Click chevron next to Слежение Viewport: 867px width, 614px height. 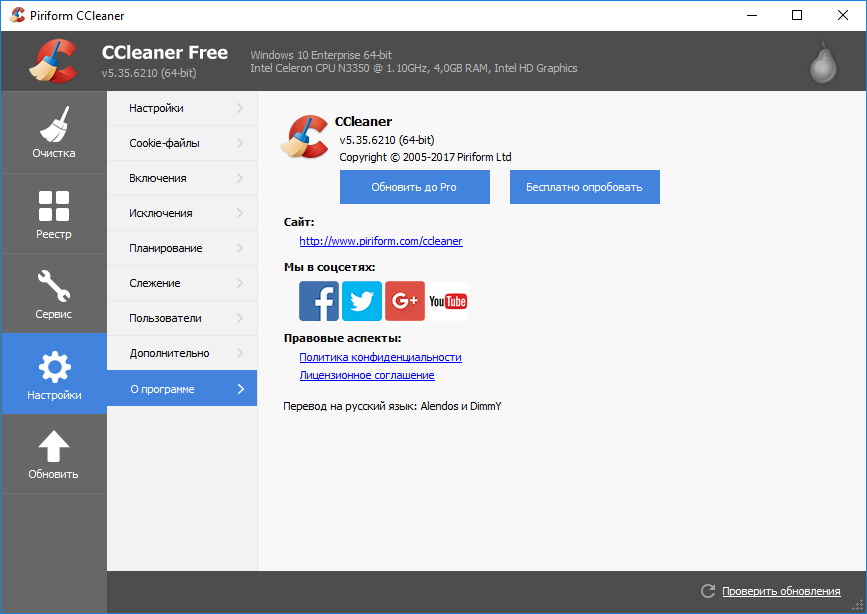(240, 283)
